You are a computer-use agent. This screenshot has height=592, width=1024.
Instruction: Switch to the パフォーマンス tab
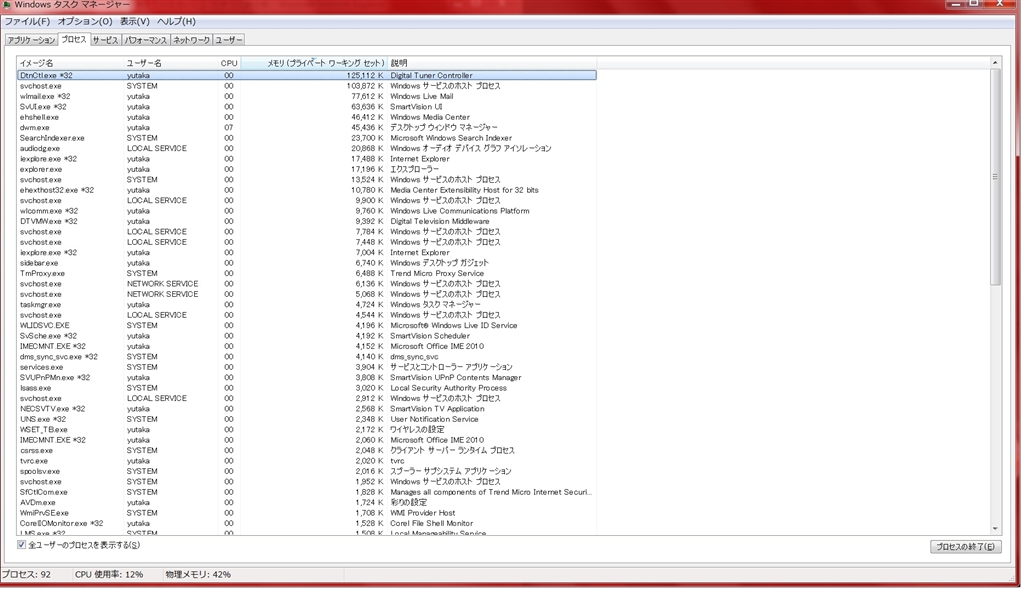(145, 40)
